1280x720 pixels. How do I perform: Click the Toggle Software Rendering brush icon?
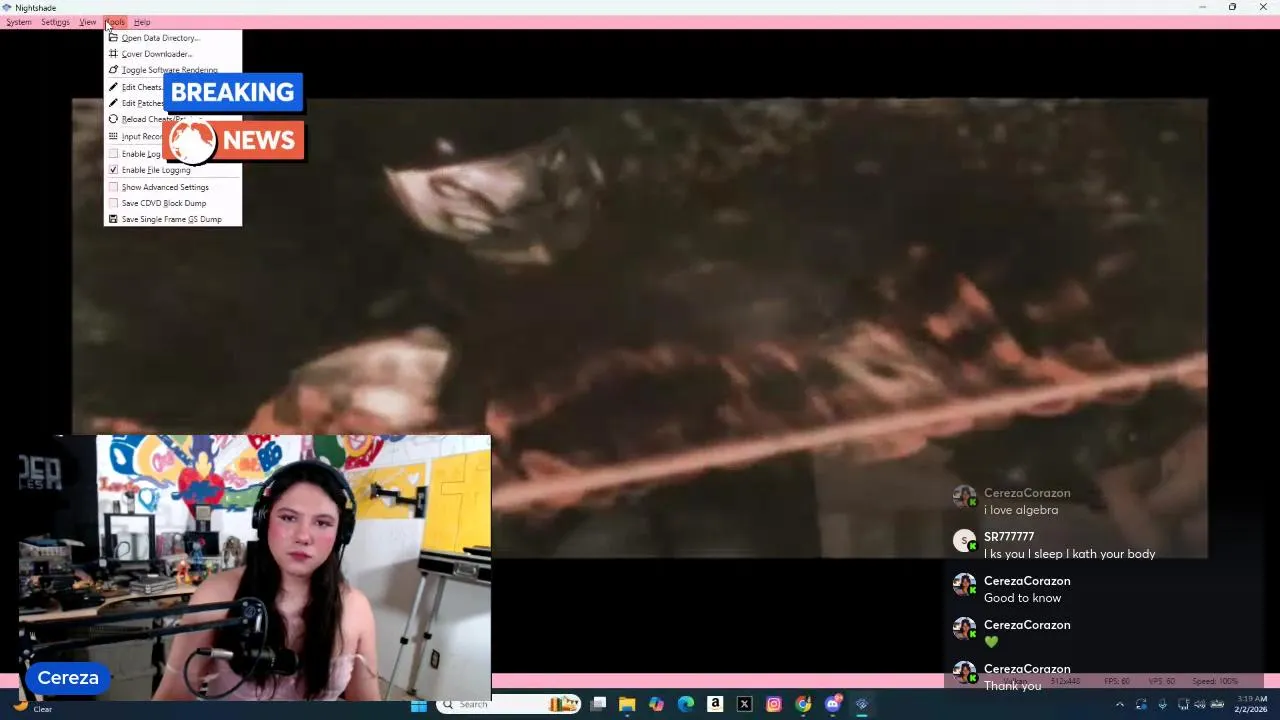113,70
